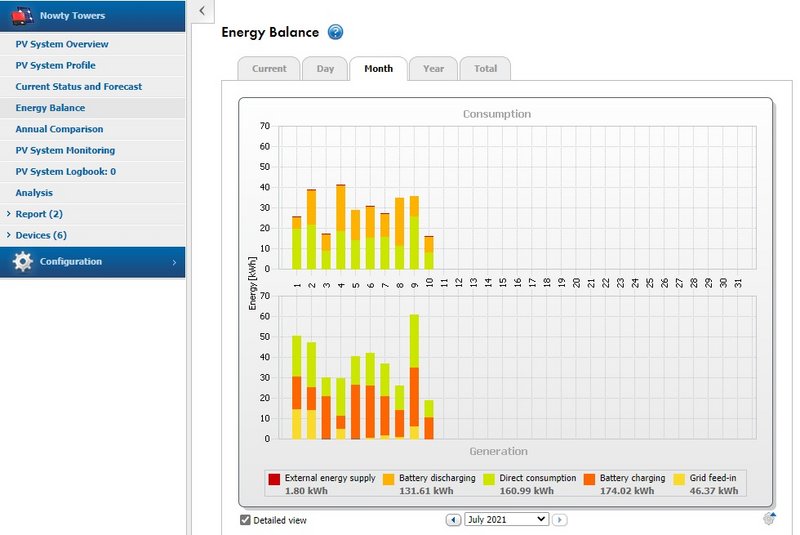
Task: Click day 1 generation bar
Action: point(296,387)
